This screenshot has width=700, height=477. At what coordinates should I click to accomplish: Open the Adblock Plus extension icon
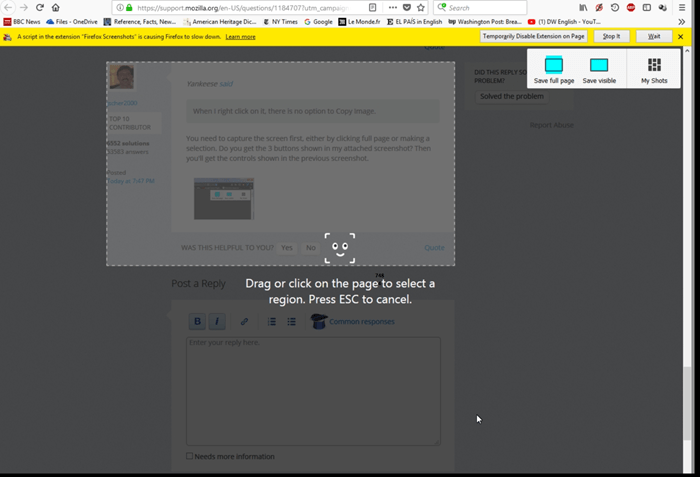coord(631,8)
